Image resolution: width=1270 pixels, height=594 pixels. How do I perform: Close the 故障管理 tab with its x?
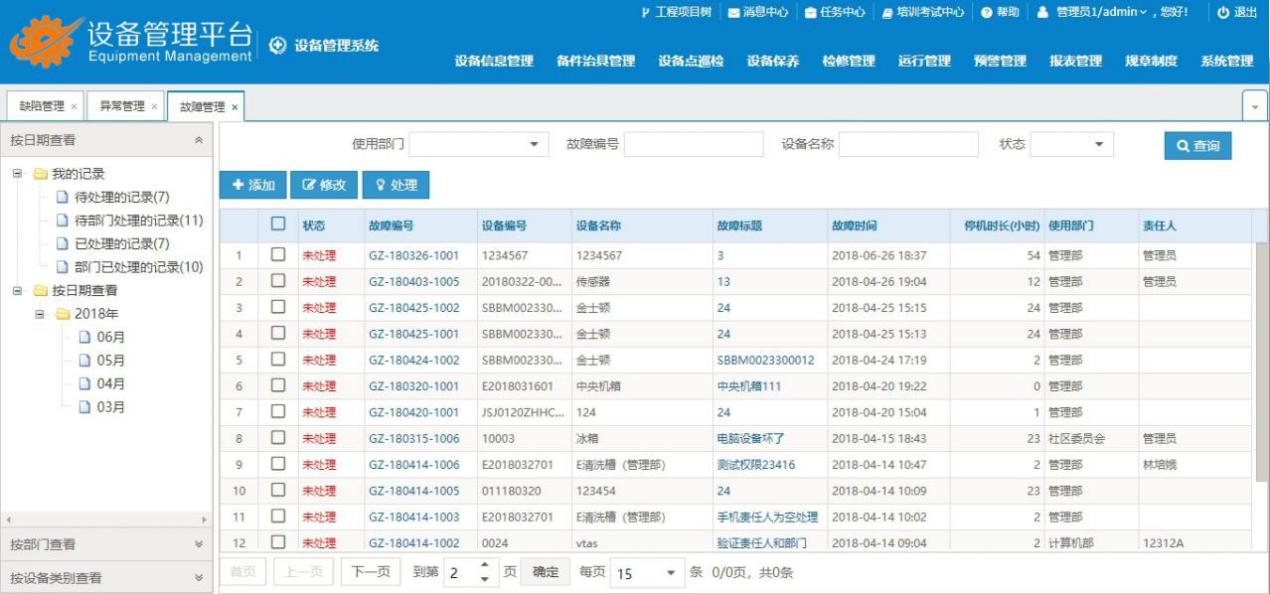(x=235, y=107)
